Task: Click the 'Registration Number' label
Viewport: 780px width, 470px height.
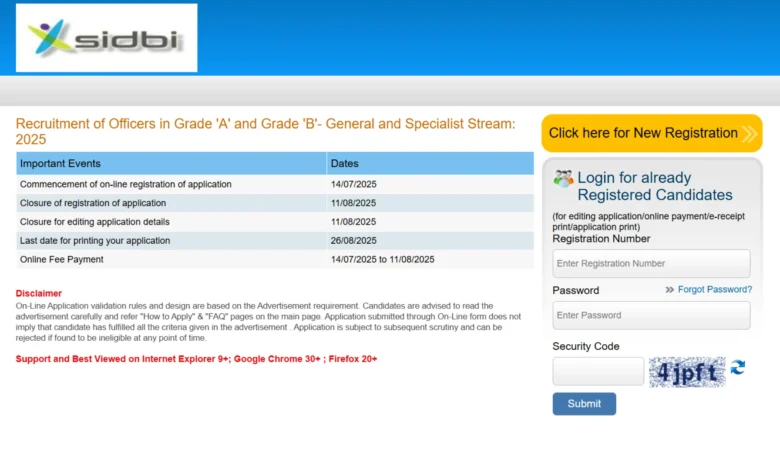Action: tap(601, 239)
